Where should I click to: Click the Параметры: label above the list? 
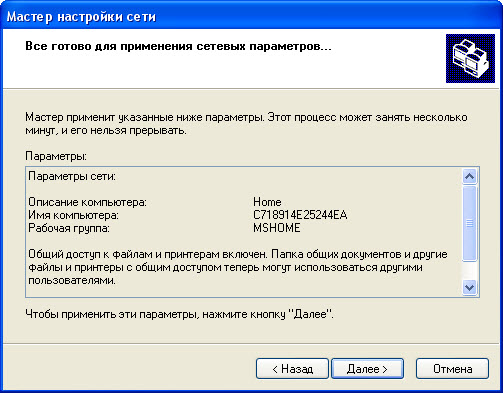click(x=56, y=156)
